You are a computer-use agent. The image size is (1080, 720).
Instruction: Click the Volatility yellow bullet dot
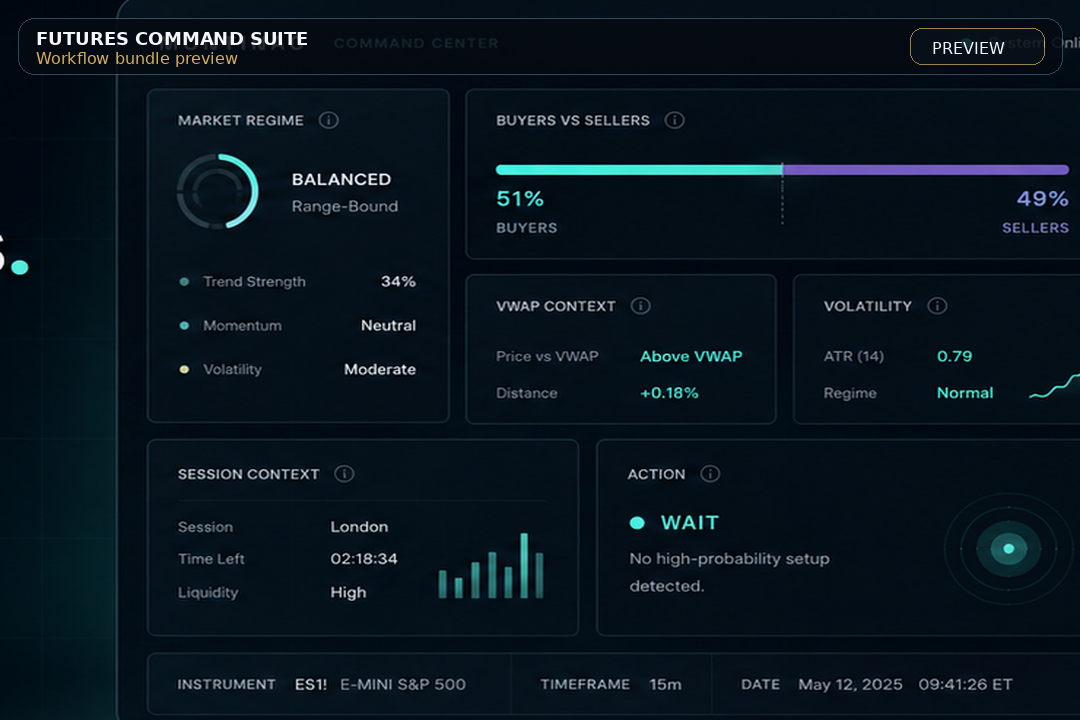tap(184, 370)
